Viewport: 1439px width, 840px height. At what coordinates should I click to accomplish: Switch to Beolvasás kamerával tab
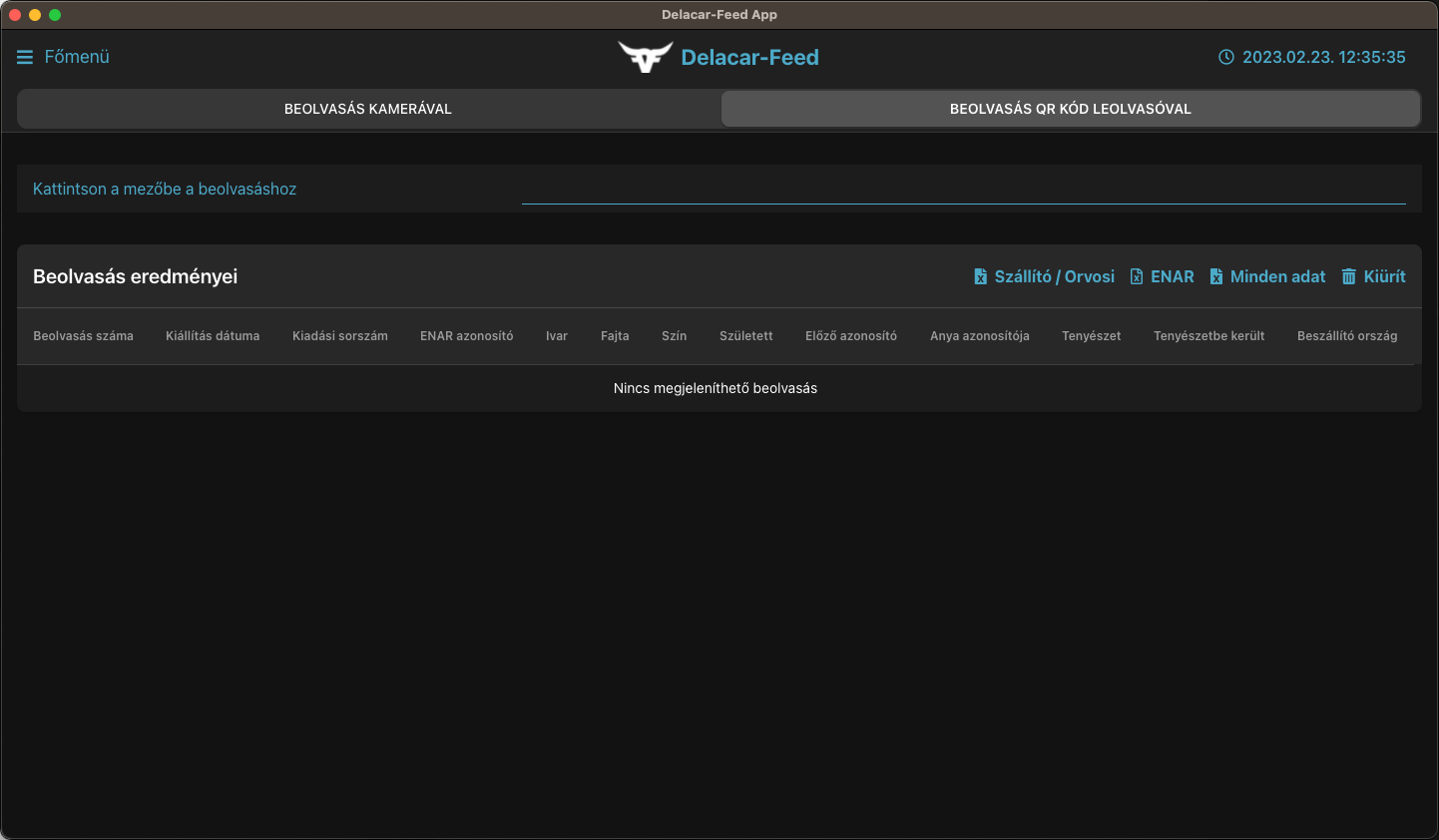point(368,109)
